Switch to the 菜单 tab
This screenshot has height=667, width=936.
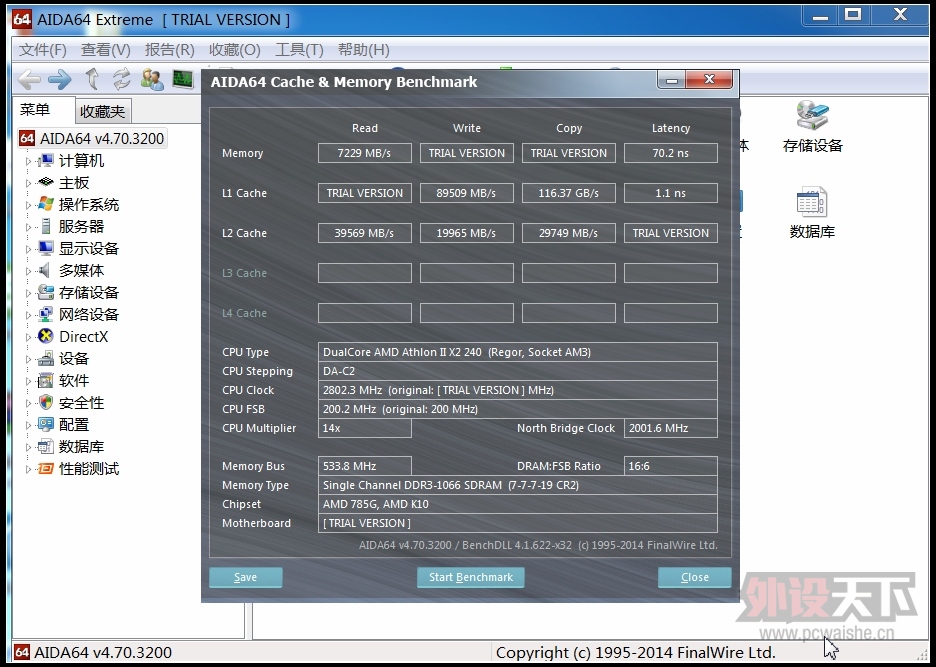(x=44, y=110)
